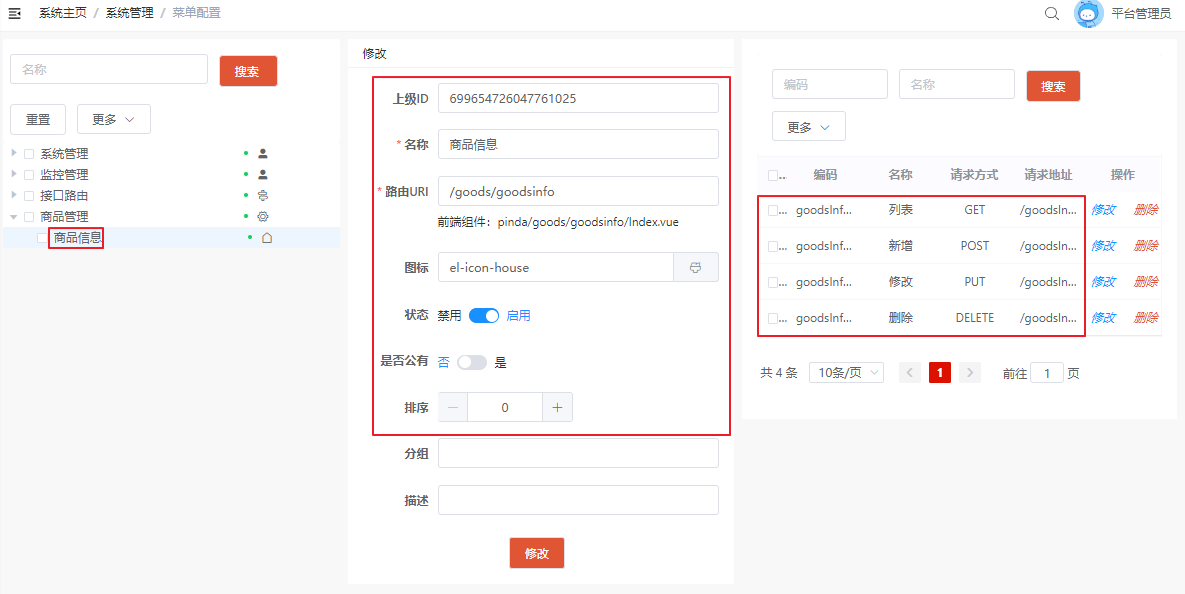The width and height of the screenshot is (1185, 594).
Task: Click the 路由URI input field
Action: pyautogui.click(x=578, y=191)
